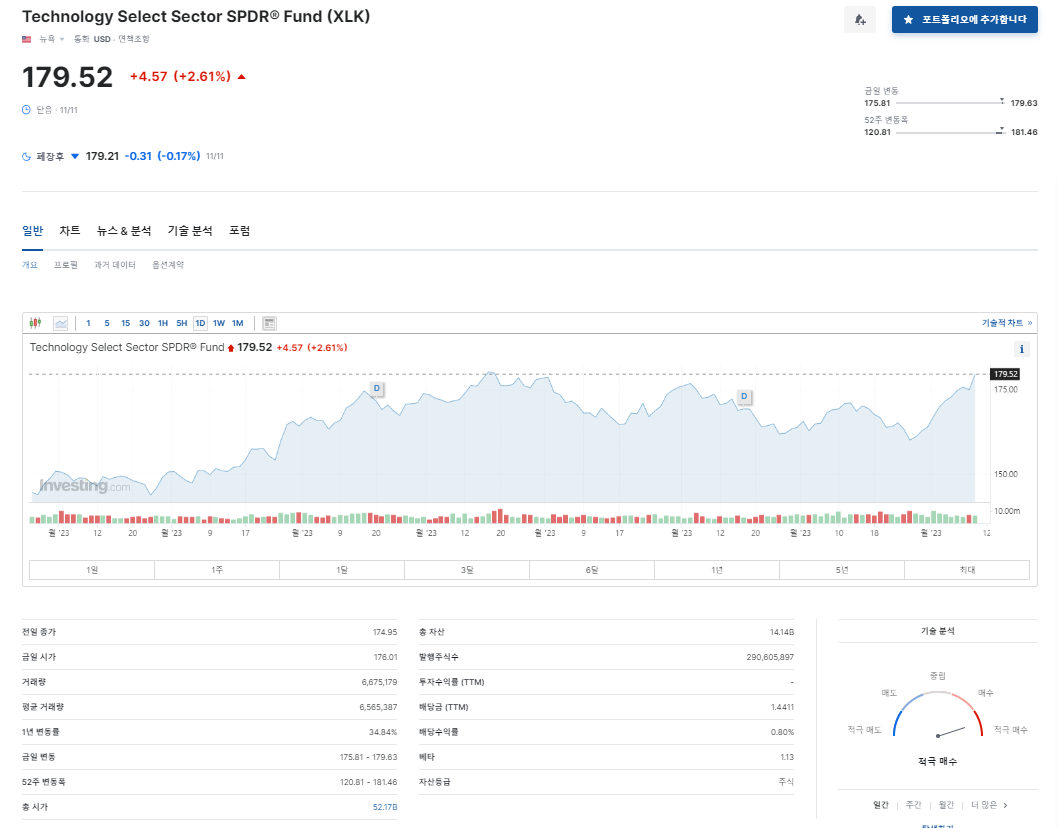This screenshot has width=1058, height=828.
Task: Click the red up-arrow beside +2.61%
Action: pyautogui.click(x=242, y=77)
